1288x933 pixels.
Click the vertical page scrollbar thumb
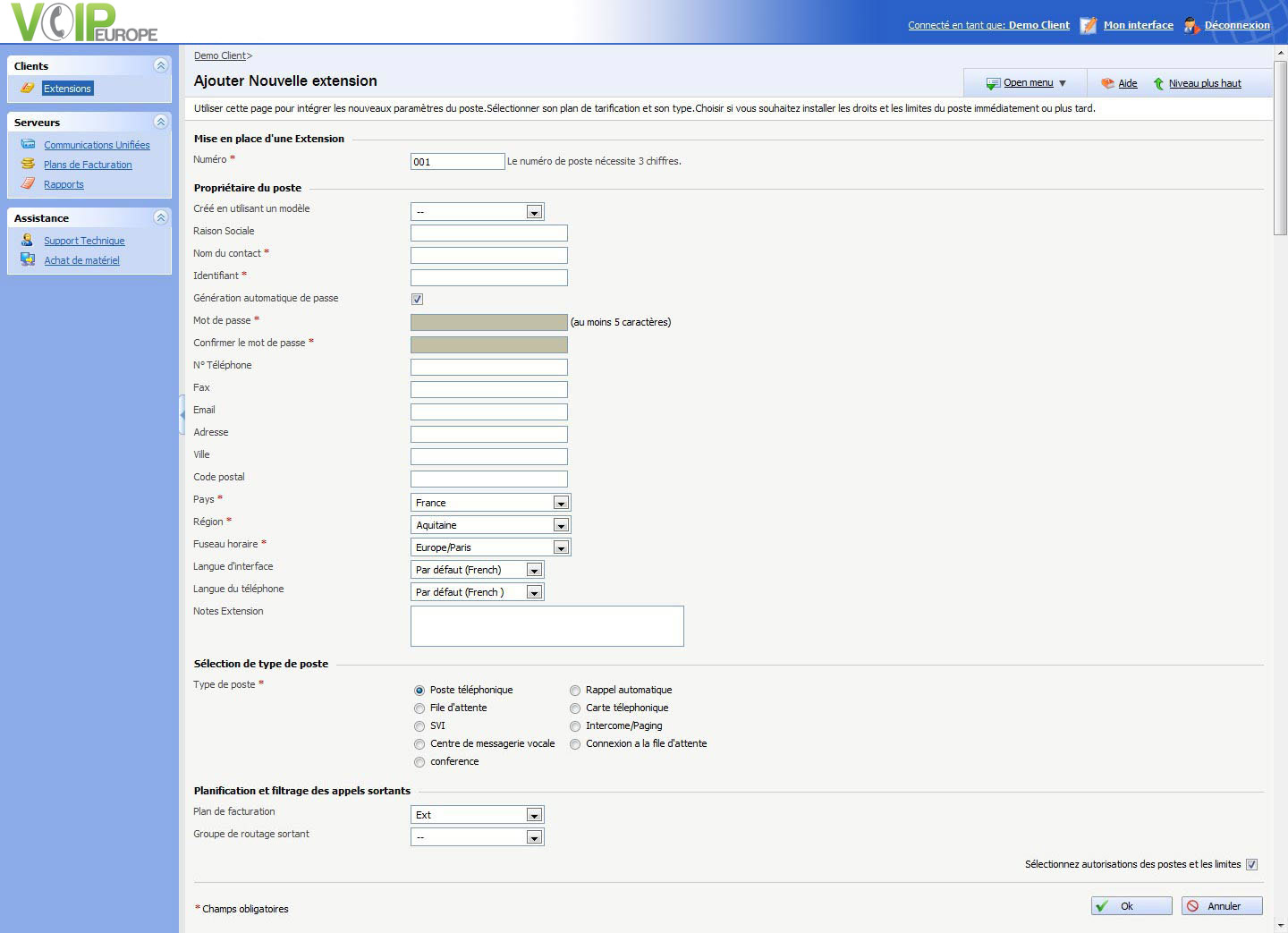(1280, 148)
